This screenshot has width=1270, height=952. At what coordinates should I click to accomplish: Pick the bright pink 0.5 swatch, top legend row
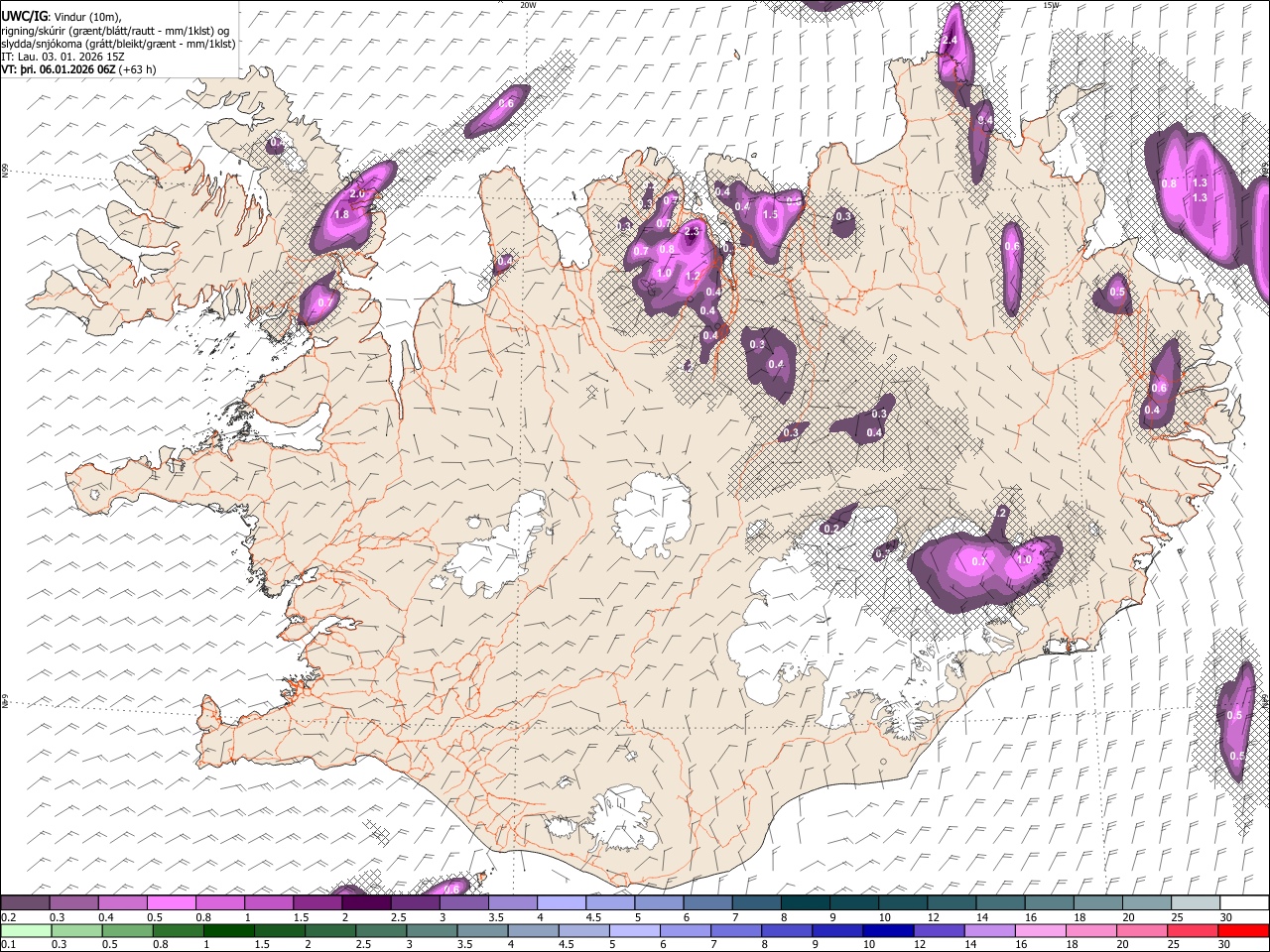pyautogui.click(x=171, y=903)
